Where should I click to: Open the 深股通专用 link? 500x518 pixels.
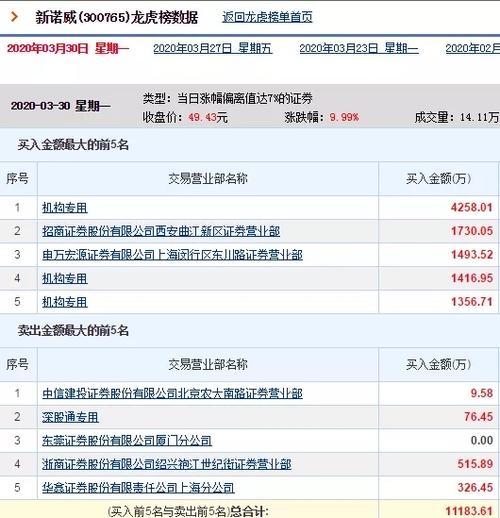(70, 417)
